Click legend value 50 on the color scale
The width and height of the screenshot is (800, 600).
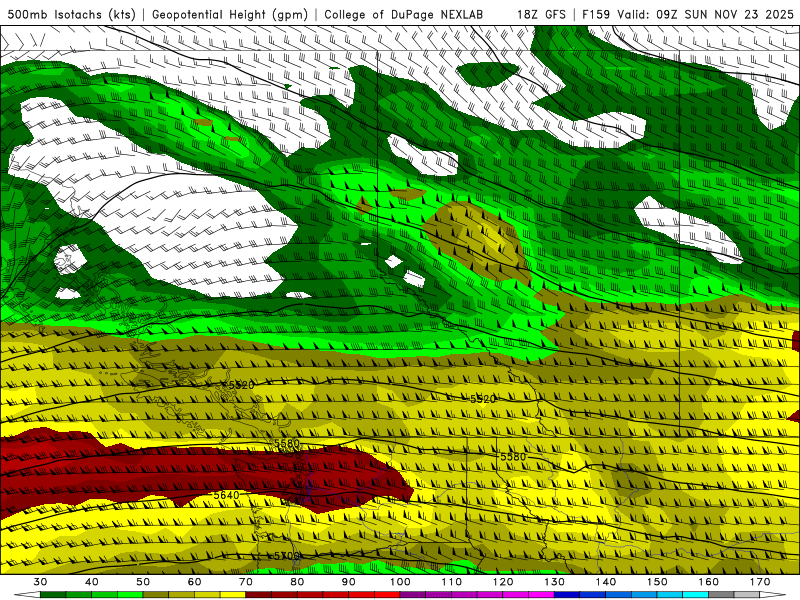(x=143, y=582)
